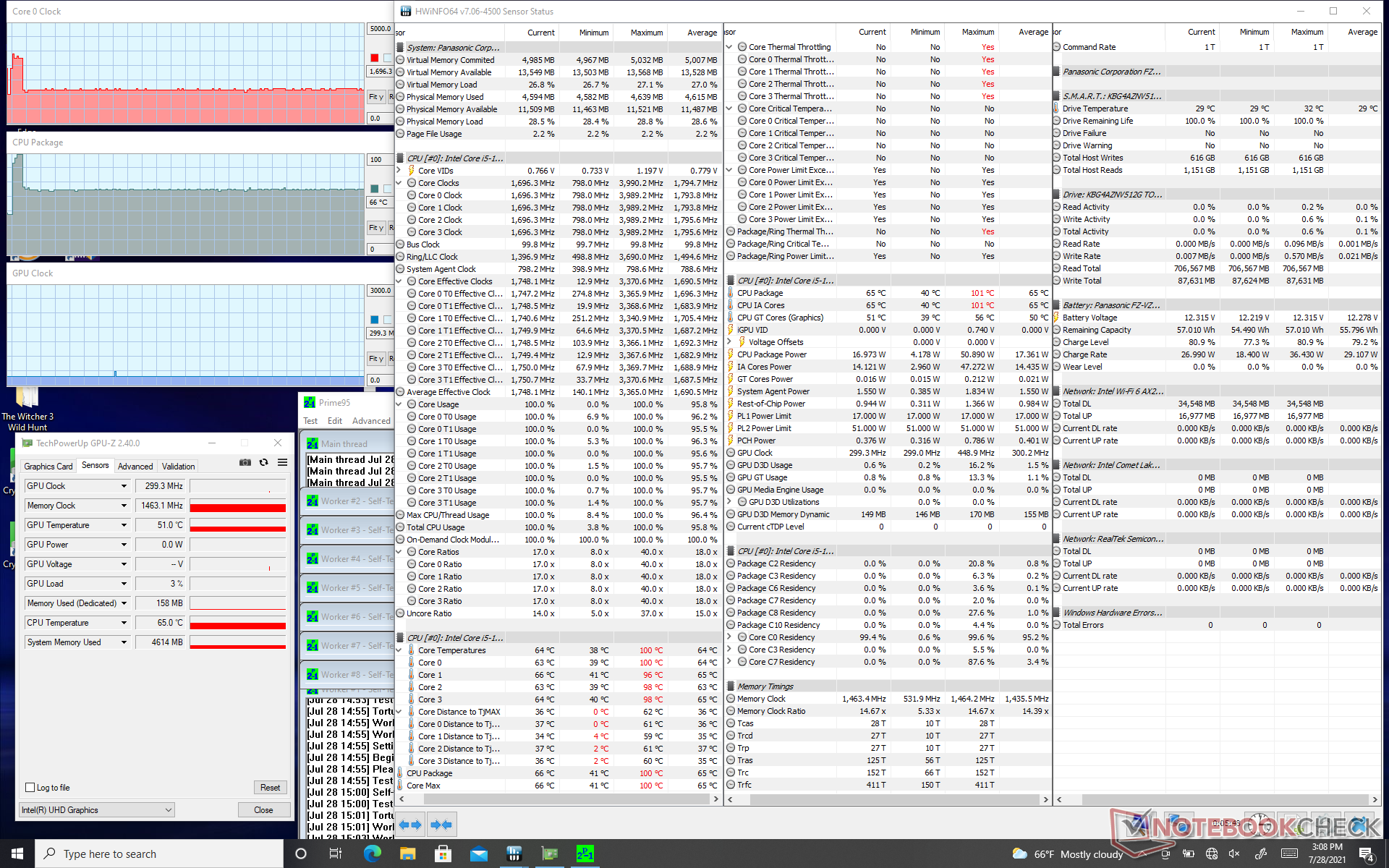The width and height of the screenshot is (1389, 868).
Task: Switch to the Graphics Card tab
Action: pyautogui.click(x=48, y=467)
